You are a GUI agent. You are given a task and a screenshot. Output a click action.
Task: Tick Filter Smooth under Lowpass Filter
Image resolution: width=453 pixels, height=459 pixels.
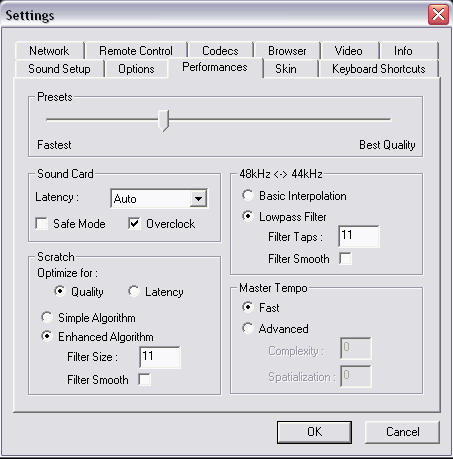click(345, 258)
